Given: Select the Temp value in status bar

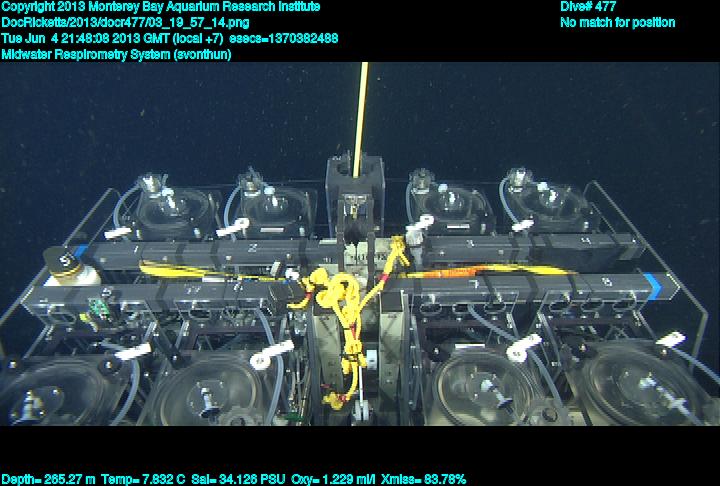Looking at the screenshot, I should coord(144,479).
